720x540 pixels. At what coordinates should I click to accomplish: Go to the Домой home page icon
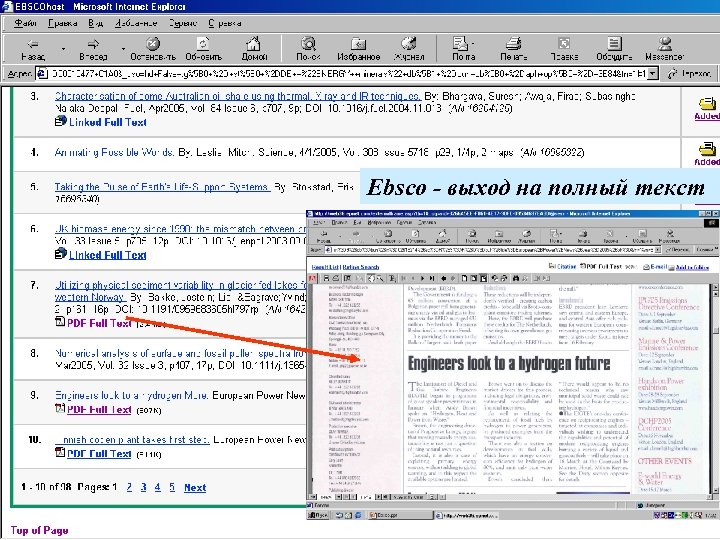(x=253, y=44)
